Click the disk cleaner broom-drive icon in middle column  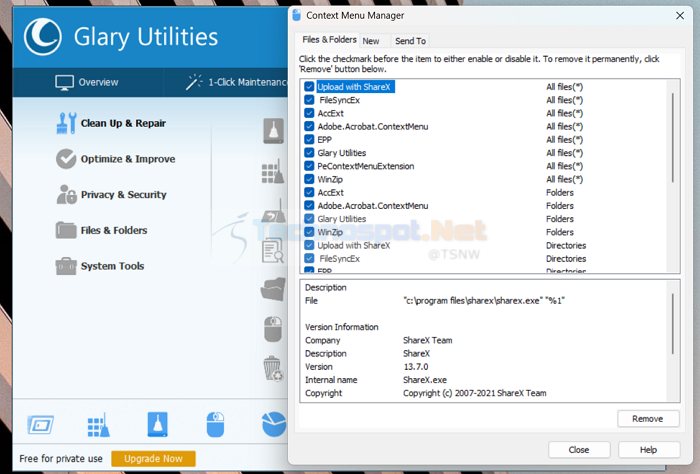click(273, 131)
